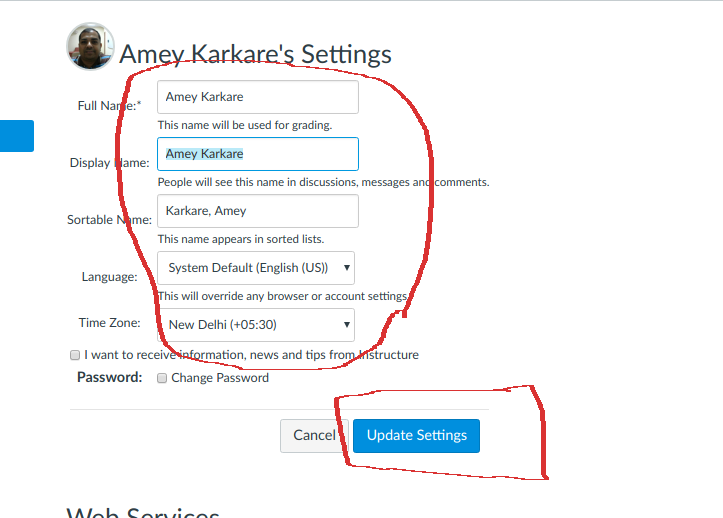Click the "Change Password" label text
The image size is (723, 518).
(x=220, y=378)
